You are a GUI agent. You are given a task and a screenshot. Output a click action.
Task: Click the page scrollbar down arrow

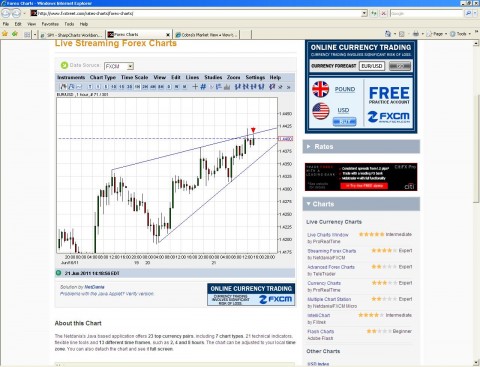coord(476,363)
